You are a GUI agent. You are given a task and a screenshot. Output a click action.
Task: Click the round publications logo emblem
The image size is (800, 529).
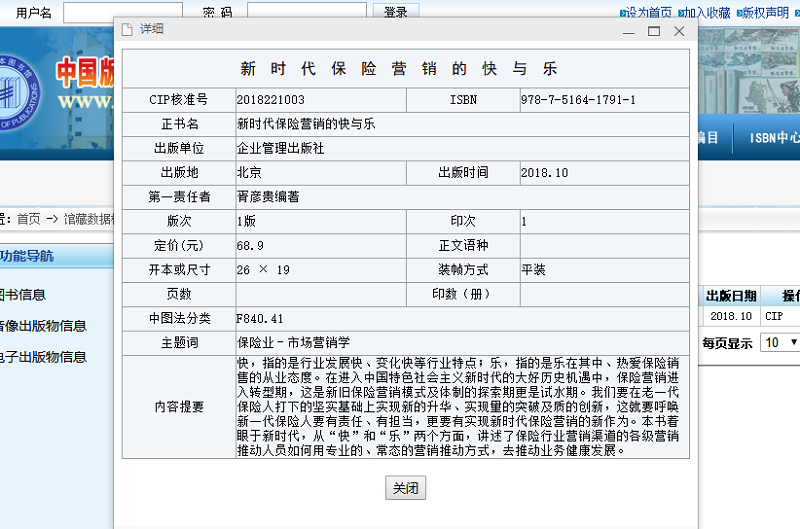pos(20,82)
